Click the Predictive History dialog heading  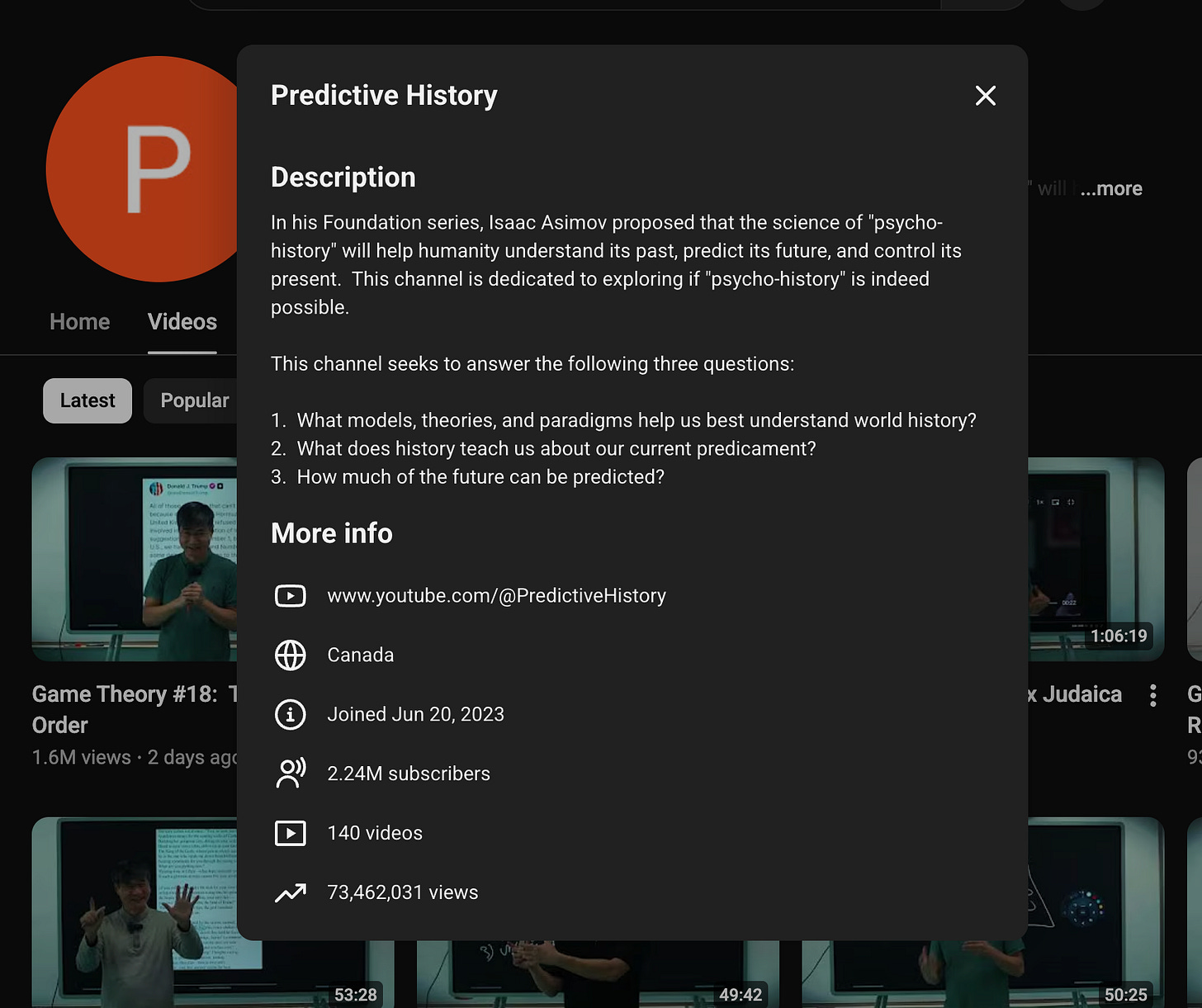coord(384,95)
